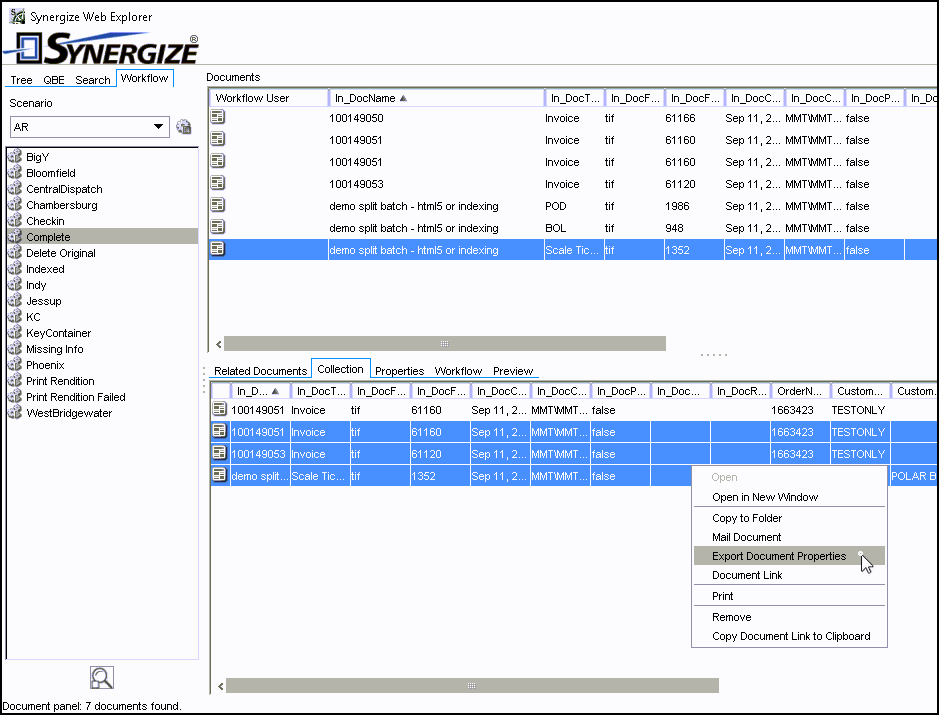939x715 pixels.
Task: Select the Complete workflow folder
Action: pos(102,237)
